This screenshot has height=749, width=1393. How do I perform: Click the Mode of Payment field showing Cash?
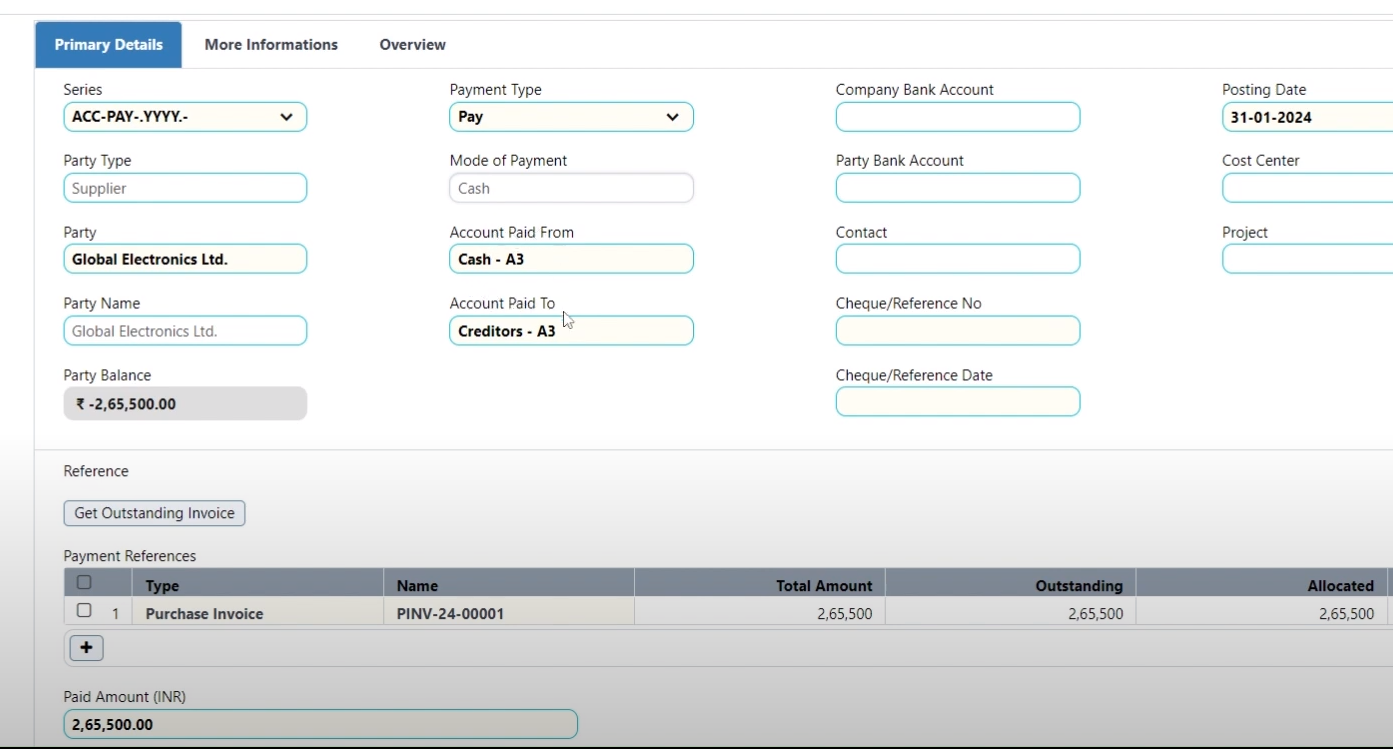coord(571,188)
